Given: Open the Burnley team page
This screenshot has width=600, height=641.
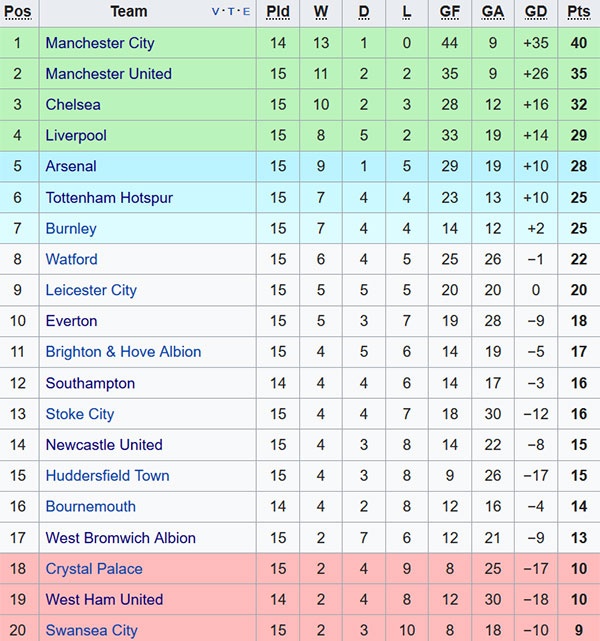Looking at the screenshot, I should click(x=71, y=229).
